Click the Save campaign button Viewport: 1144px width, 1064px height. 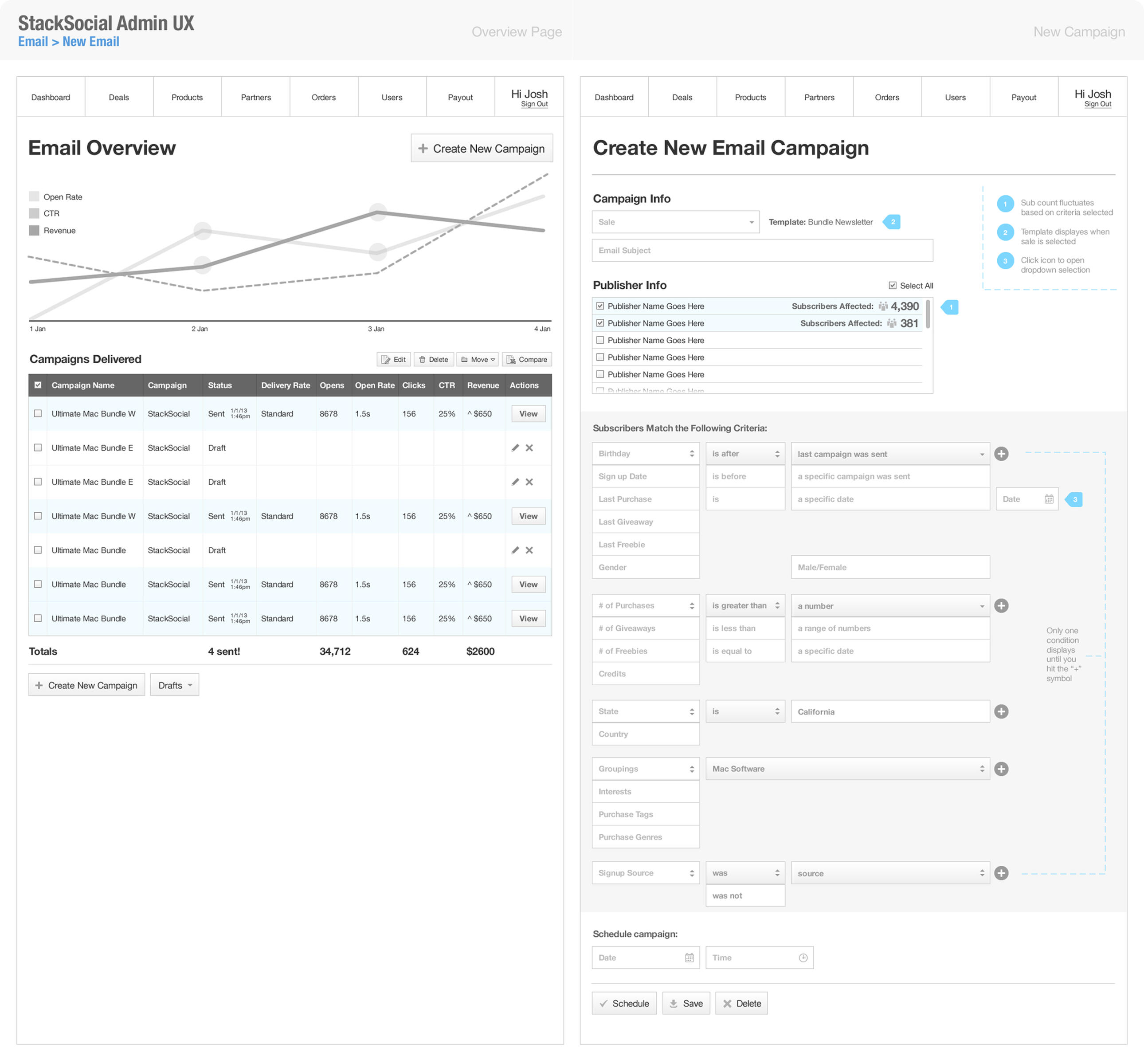point(686,1003)
